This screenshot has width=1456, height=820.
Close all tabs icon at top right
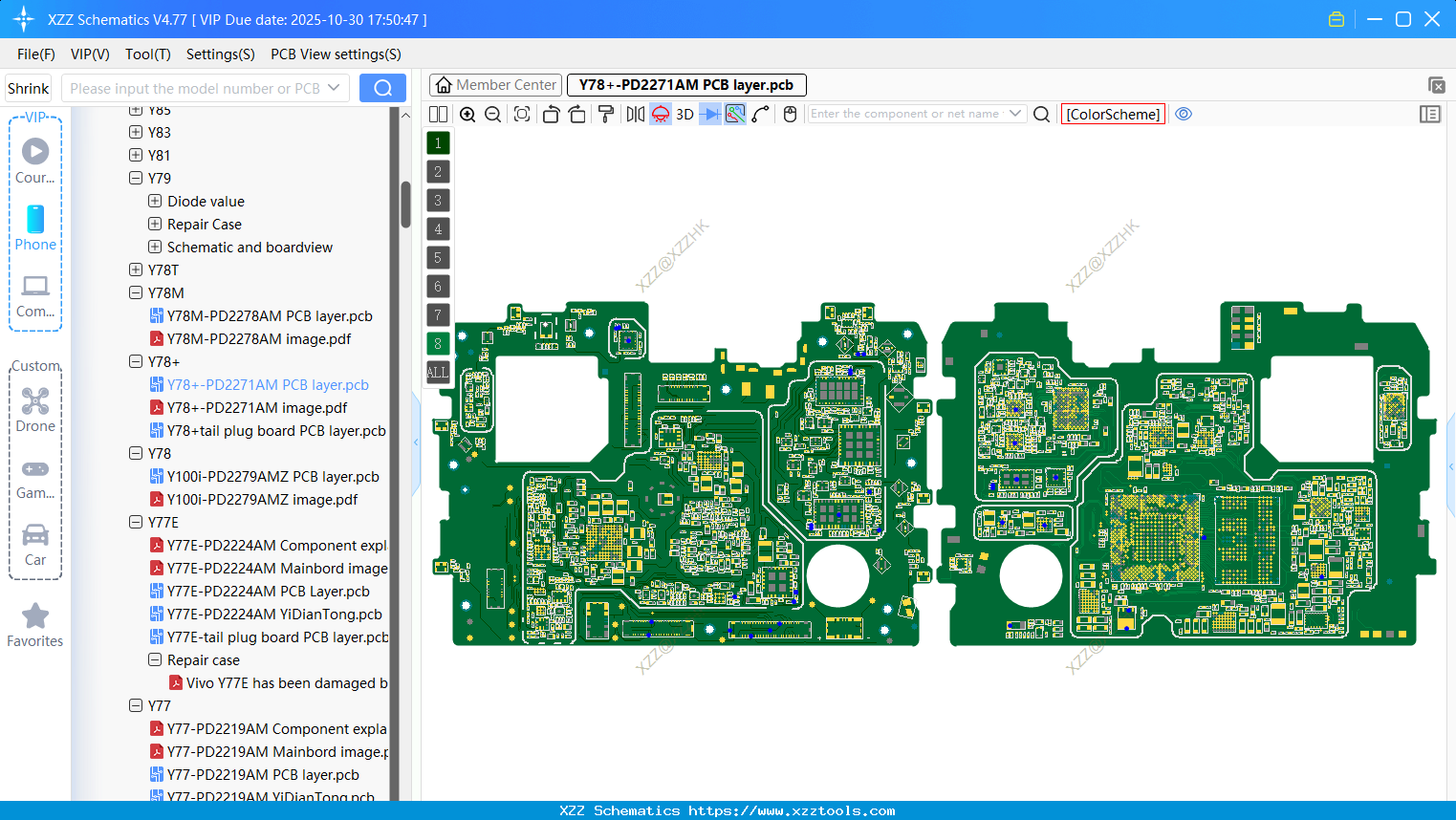(x=1436, y=85)
